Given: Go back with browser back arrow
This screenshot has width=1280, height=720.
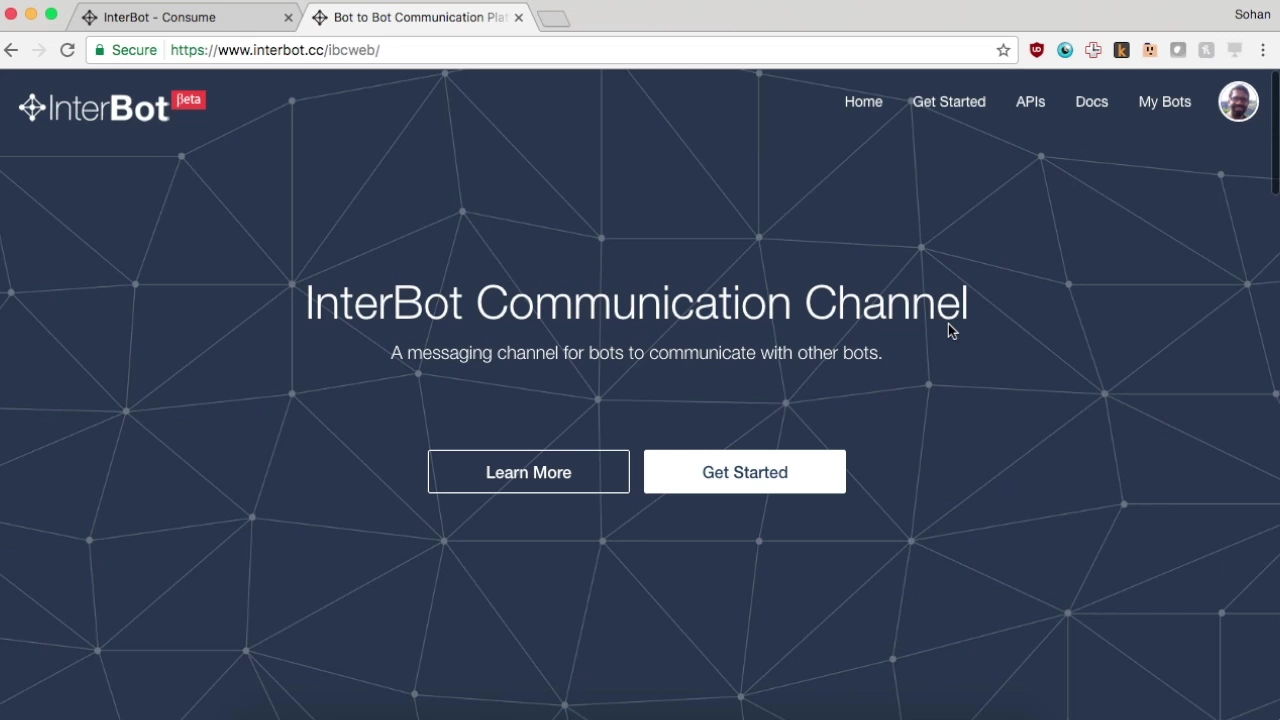Looking at the screenshot, I should (x=12, y=50).
